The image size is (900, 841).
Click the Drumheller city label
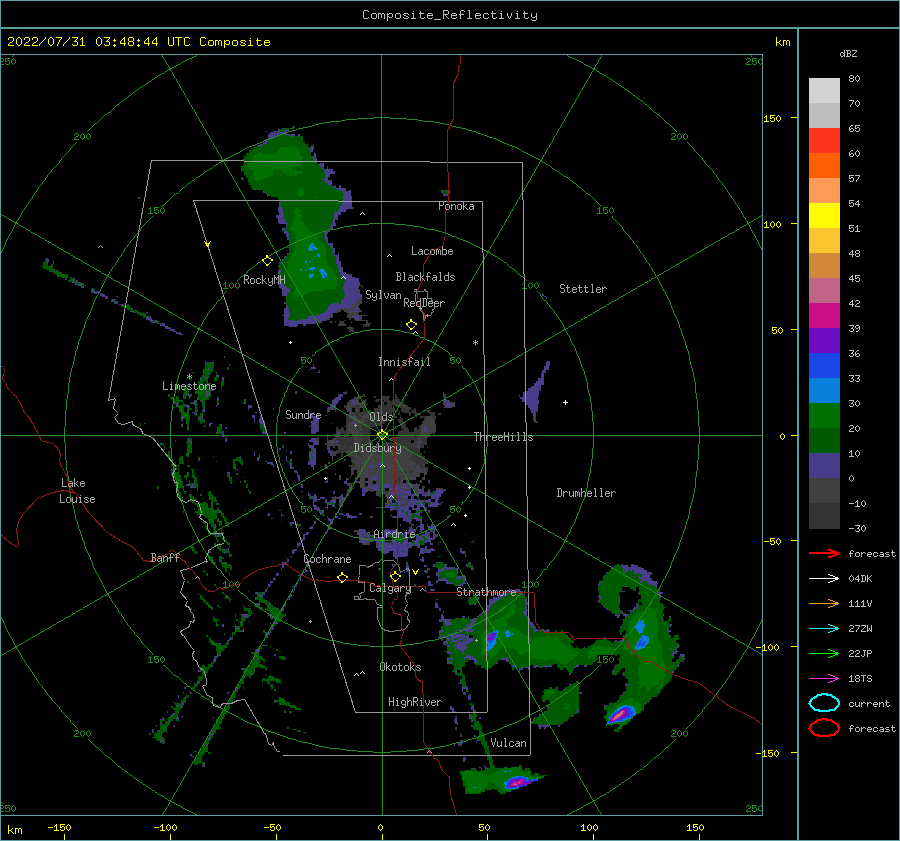586,493
